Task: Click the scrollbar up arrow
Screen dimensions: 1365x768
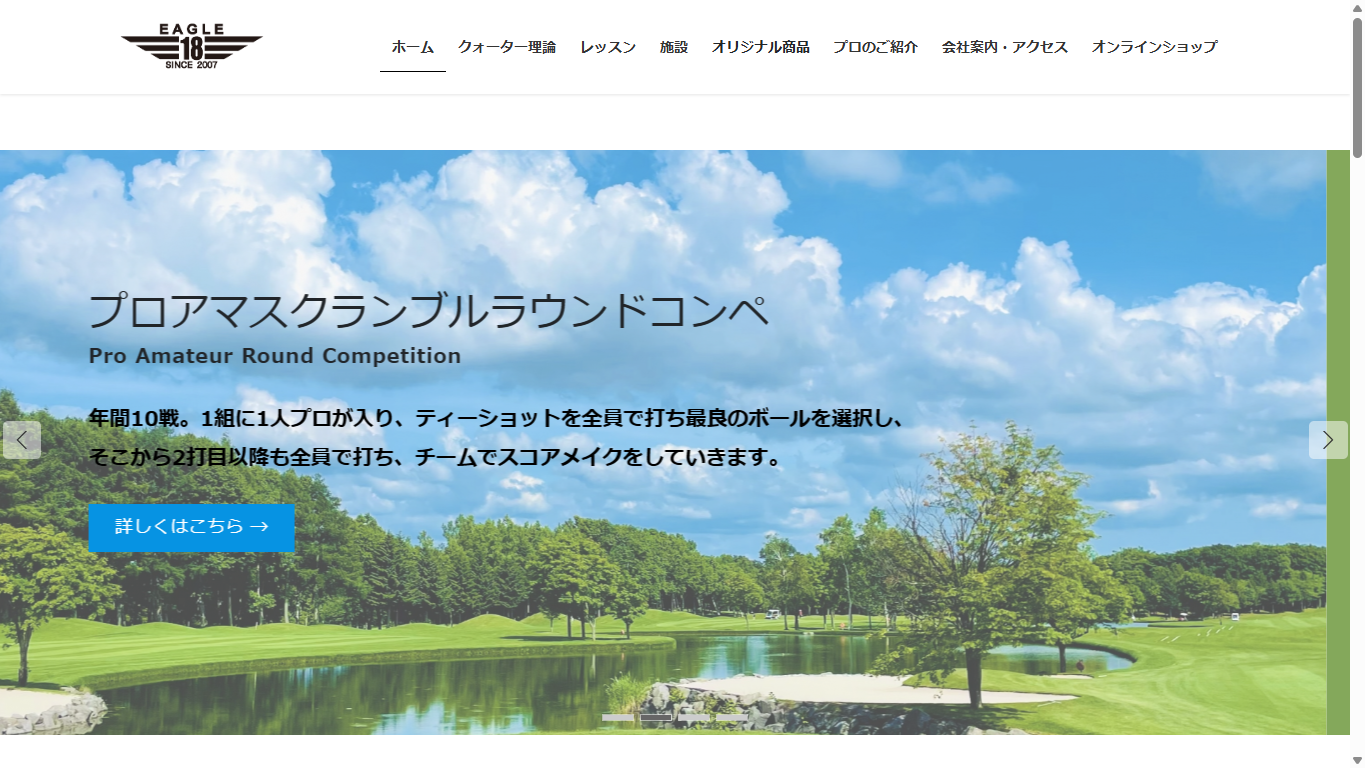Action: (1357, 8)
